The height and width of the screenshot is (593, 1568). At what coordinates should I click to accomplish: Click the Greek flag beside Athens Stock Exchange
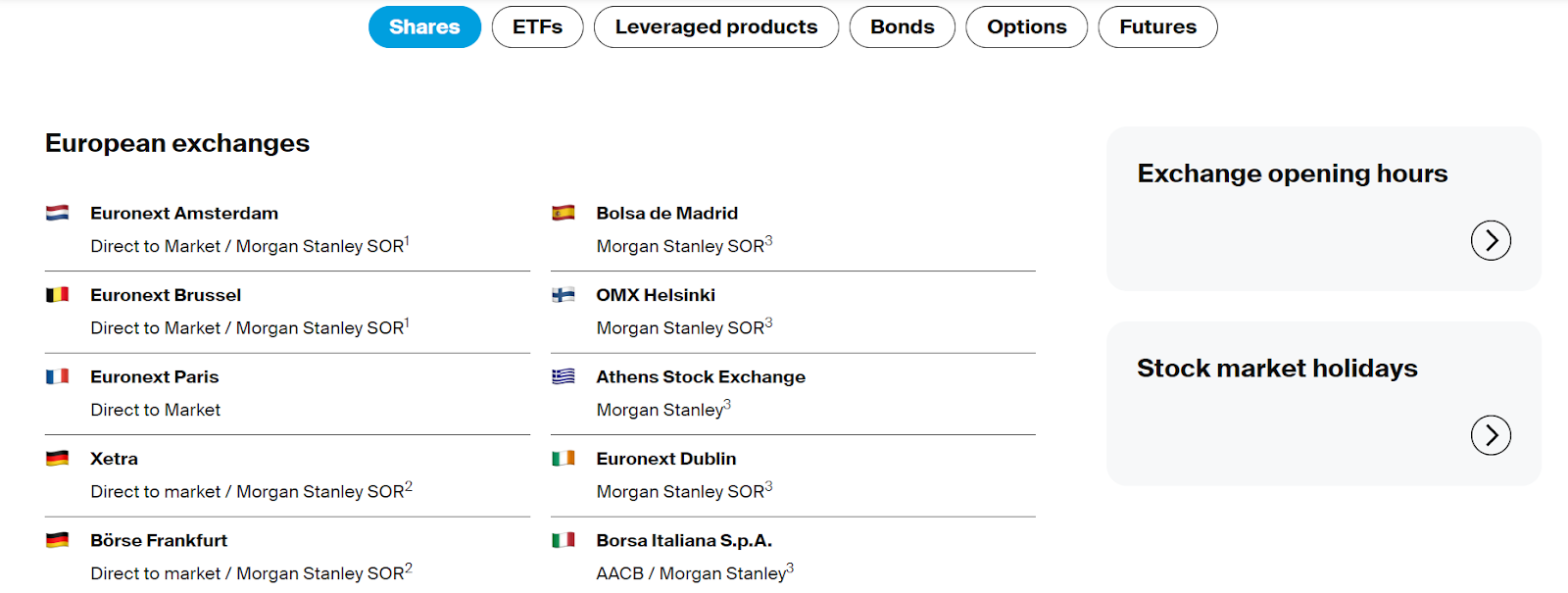pos(563,376)
